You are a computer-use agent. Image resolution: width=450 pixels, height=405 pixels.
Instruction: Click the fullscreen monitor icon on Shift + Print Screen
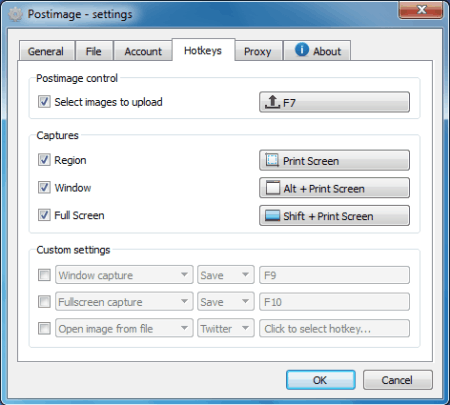click(x=272, y=216)
